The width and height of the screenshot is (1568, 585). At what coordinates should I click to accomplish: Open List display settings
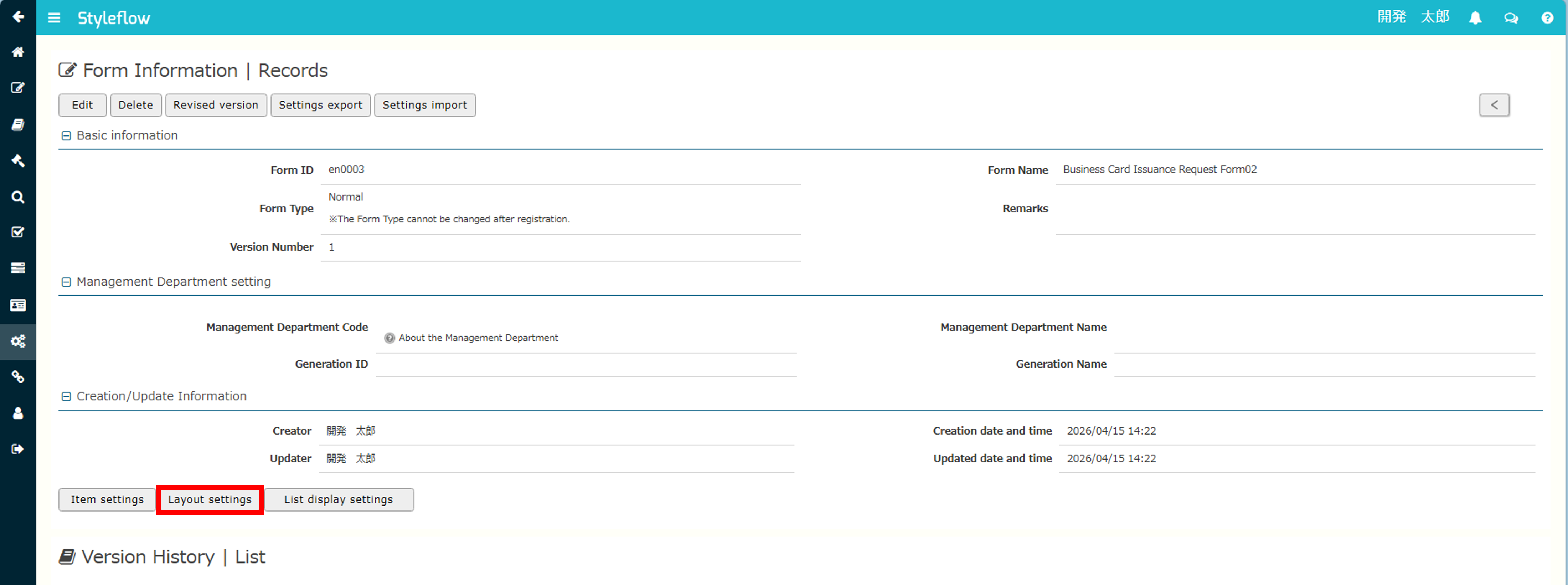pos(339,500)
